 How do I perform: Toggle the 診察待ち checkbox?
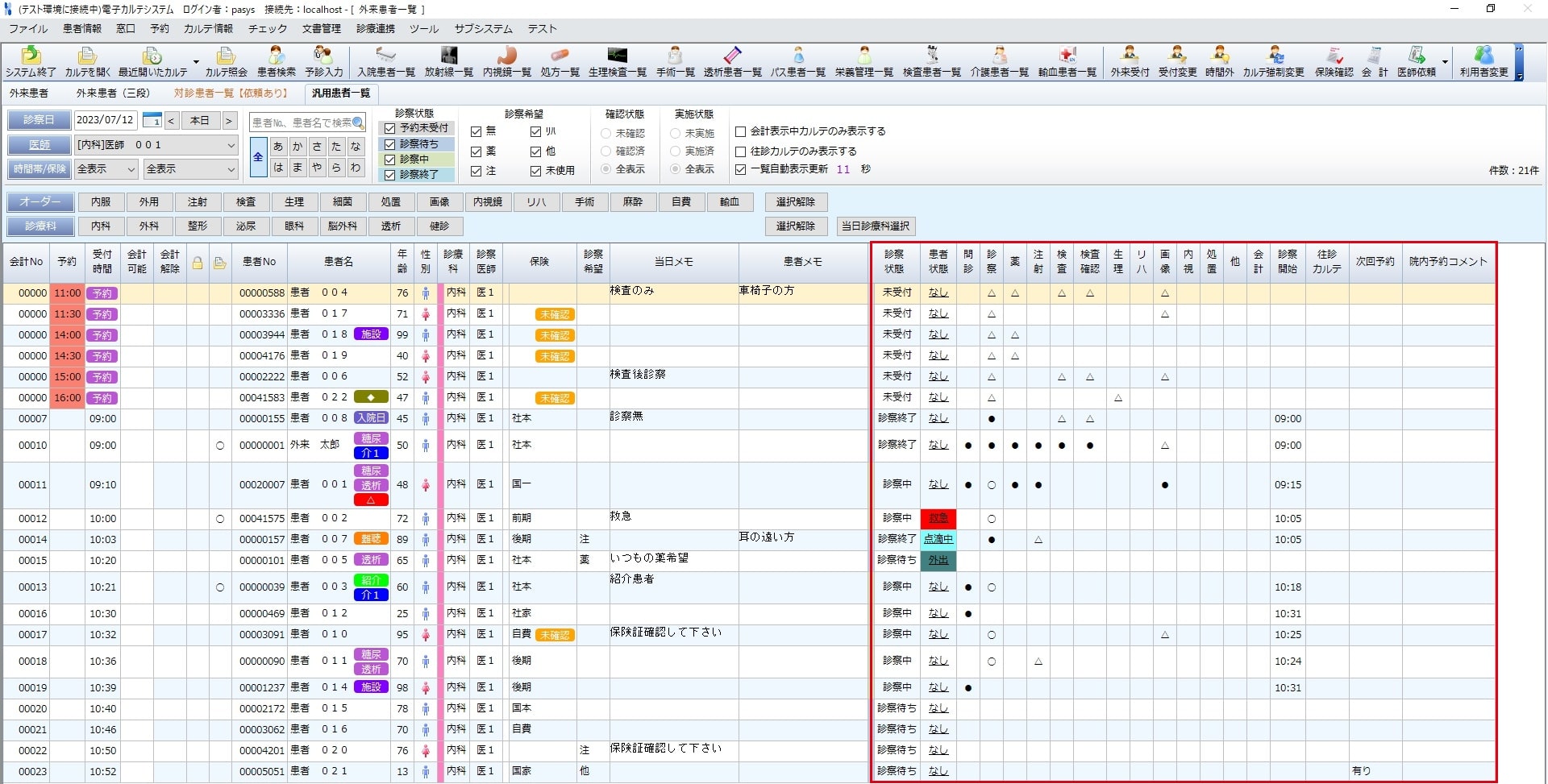coord(390,144)
